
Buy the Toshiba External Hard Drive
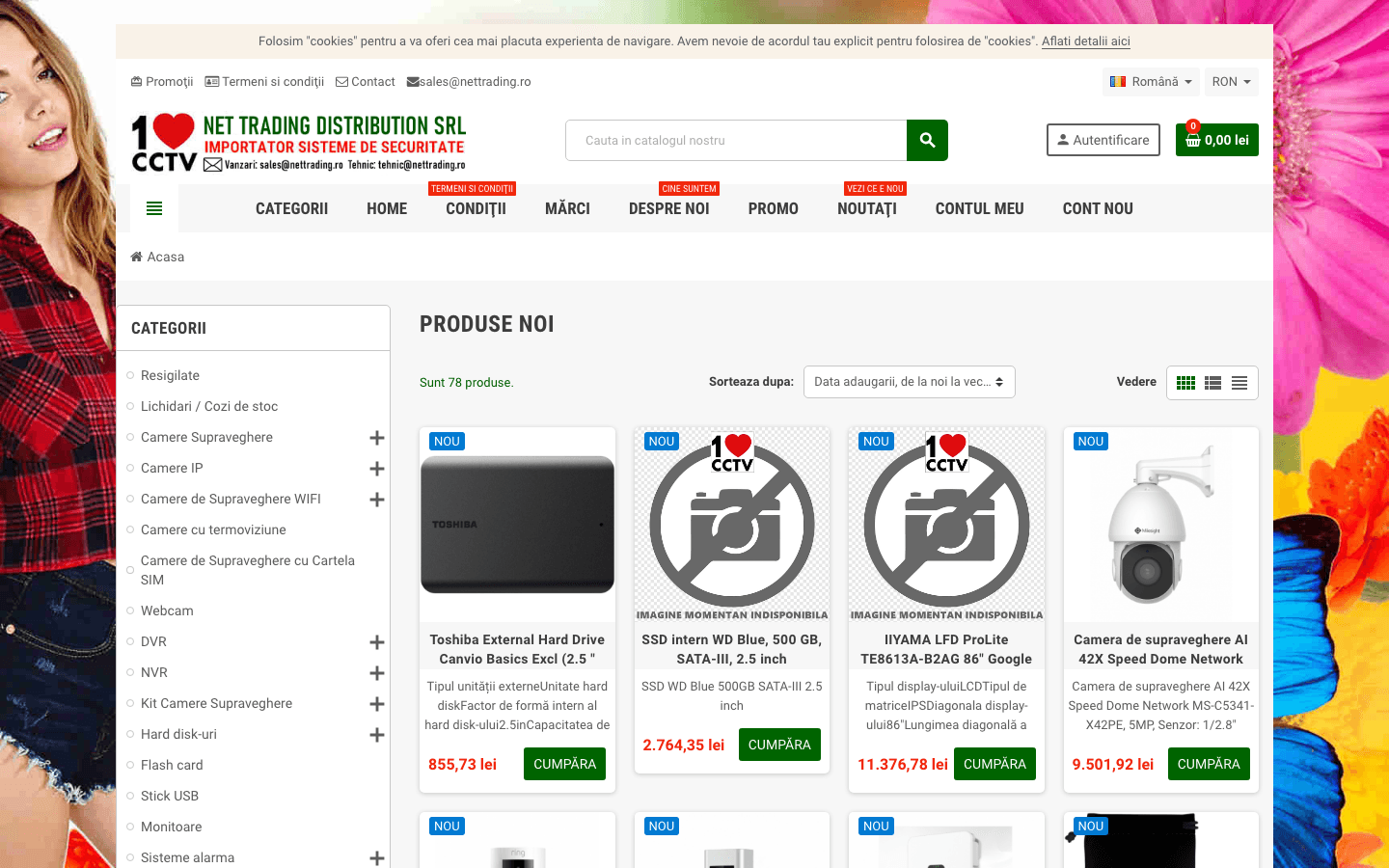click(x=564, y=764)
